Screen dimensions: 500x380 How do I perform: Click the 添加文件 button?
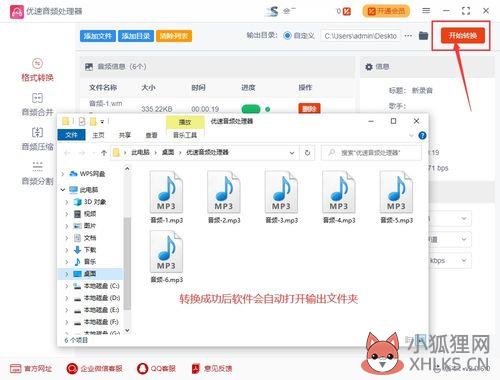tap(98, 36)
